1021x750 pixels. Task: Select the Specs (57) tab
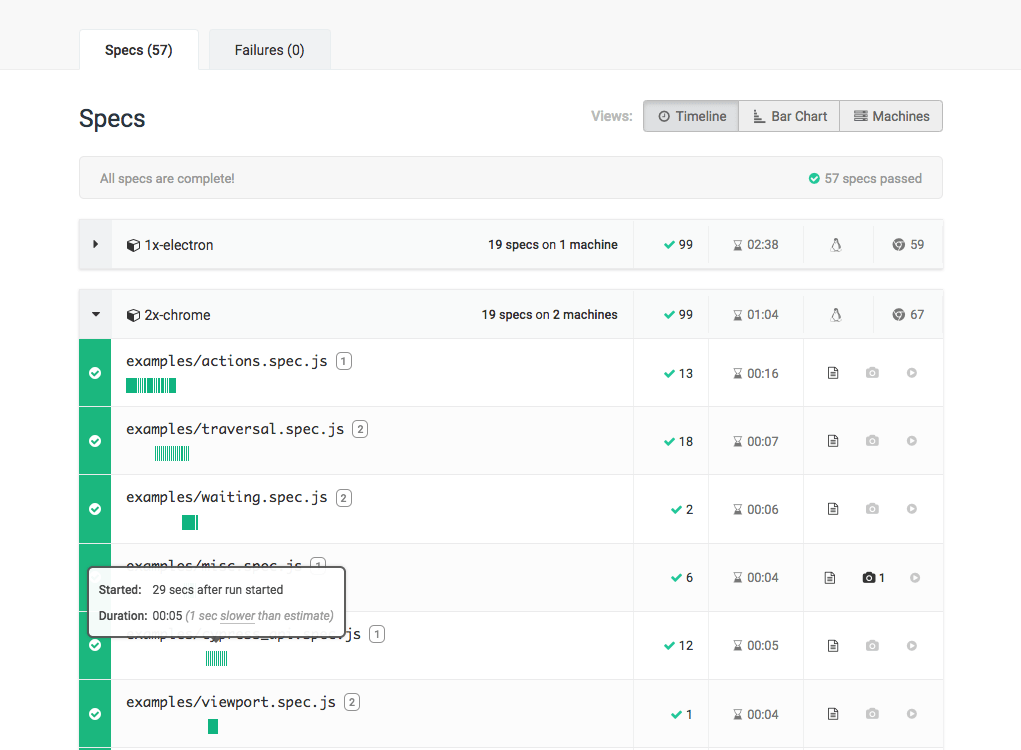(138, 49)
